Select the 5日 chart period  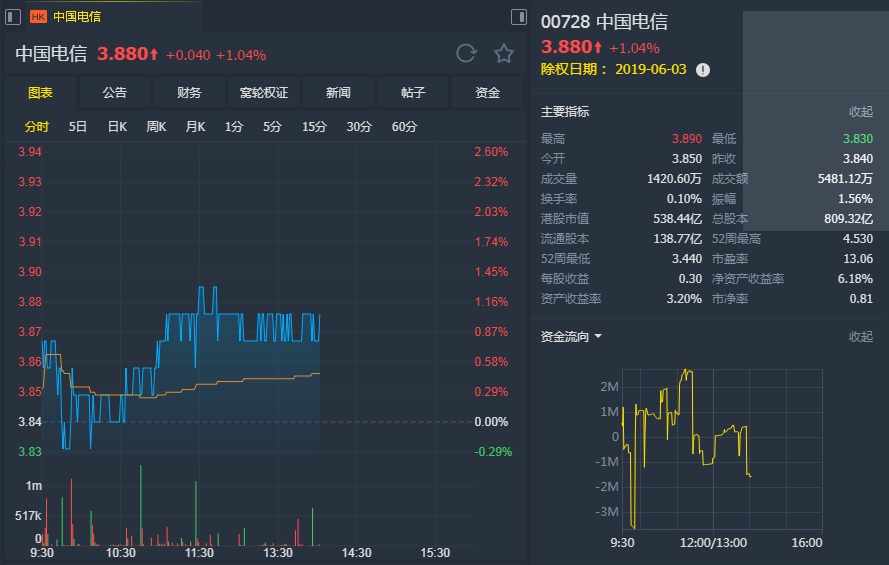coord(78,127)
